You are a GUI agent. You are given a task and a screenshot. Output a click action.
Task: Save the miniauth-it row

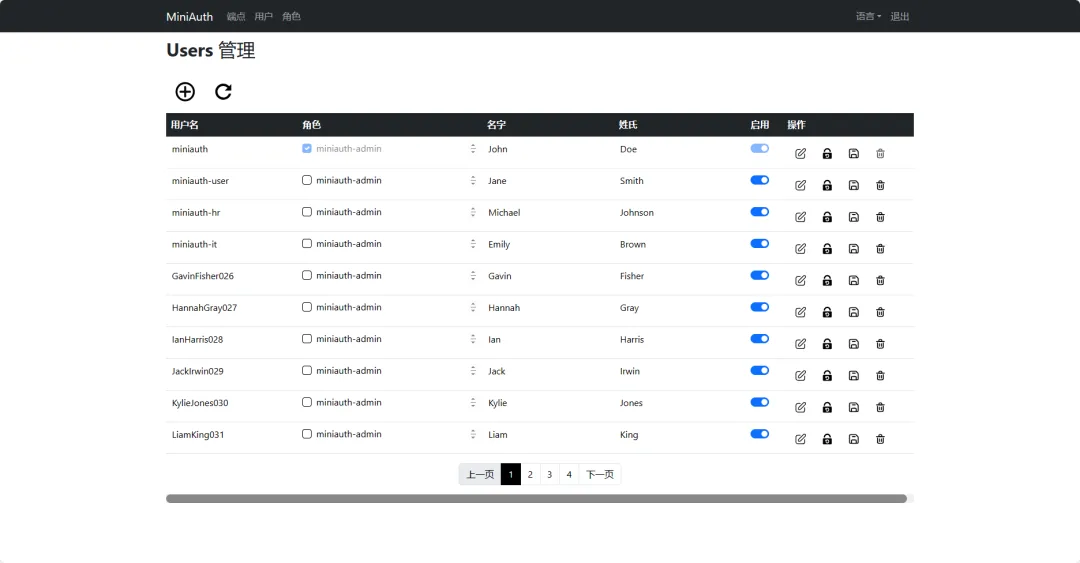coord(853,249)
